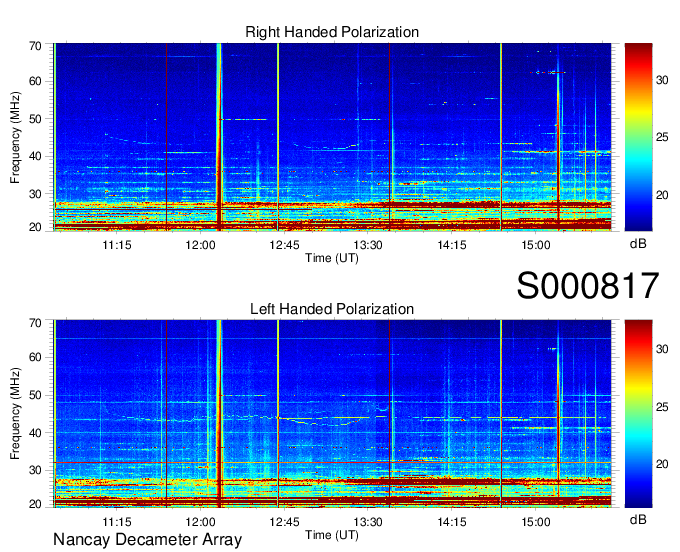Click the "12:00" time tick of Left Handed plot
This screenshot has height=552, width=680.
200,522
